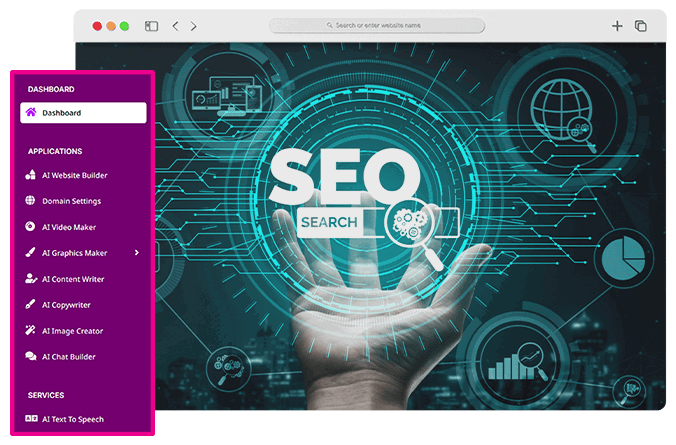Click the AI Text To Speech icon
This screenshot has height=445, width=676.
click(x=31, y=419)
